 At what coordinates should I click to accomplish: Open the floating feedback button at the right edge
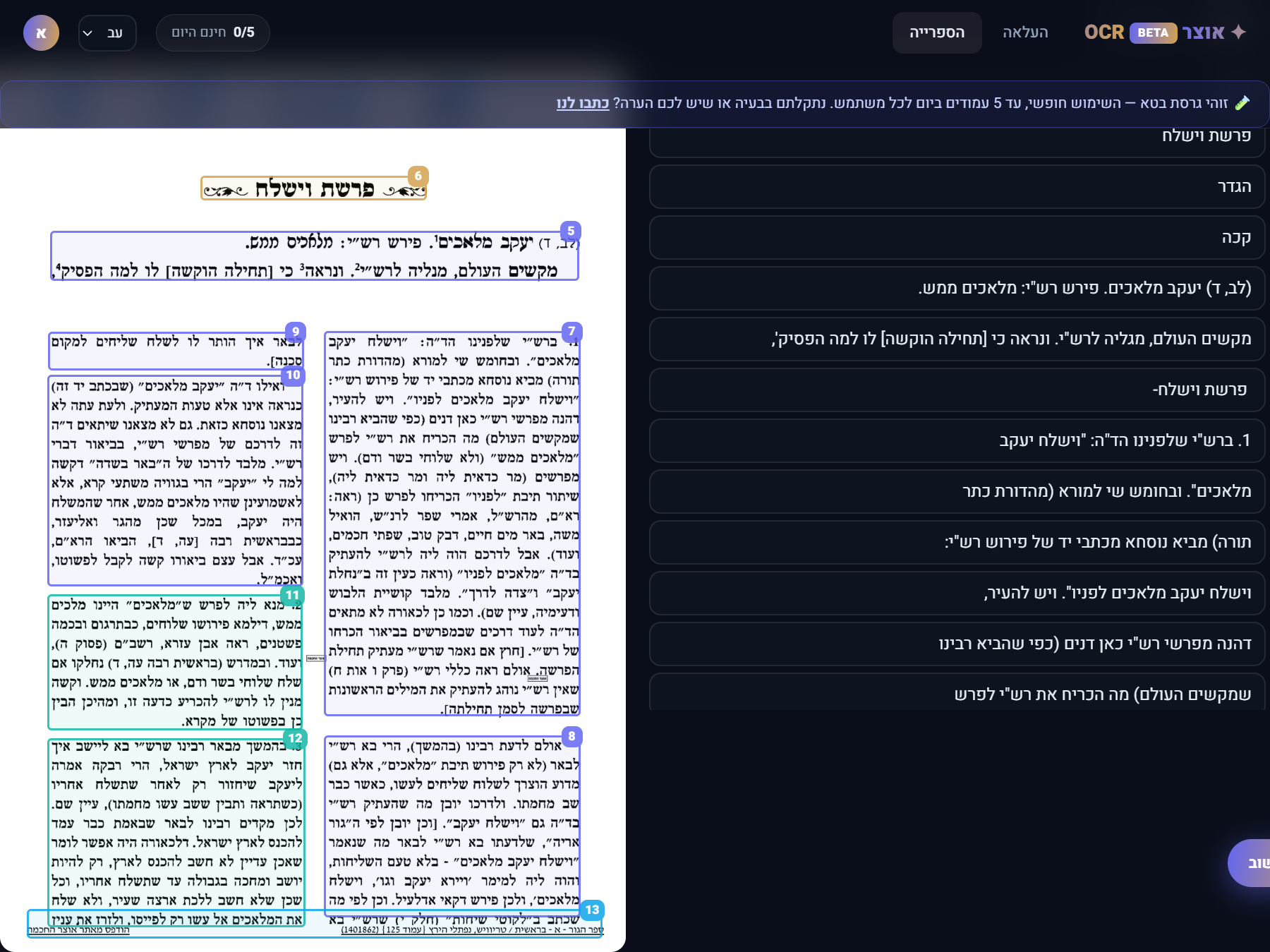coord(1250,862)
